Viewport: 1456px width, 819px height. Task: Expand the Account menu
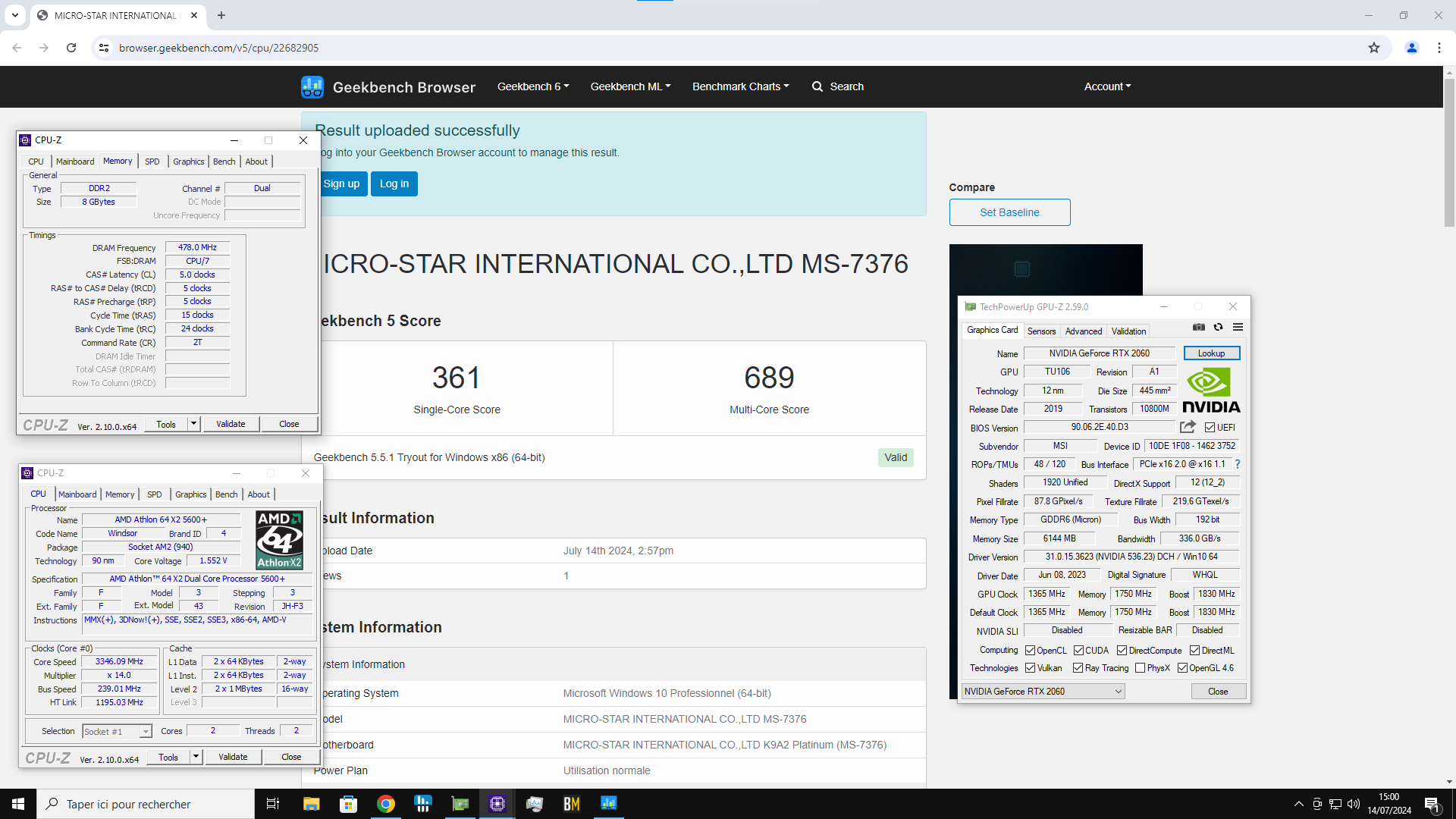(1107, 86)
